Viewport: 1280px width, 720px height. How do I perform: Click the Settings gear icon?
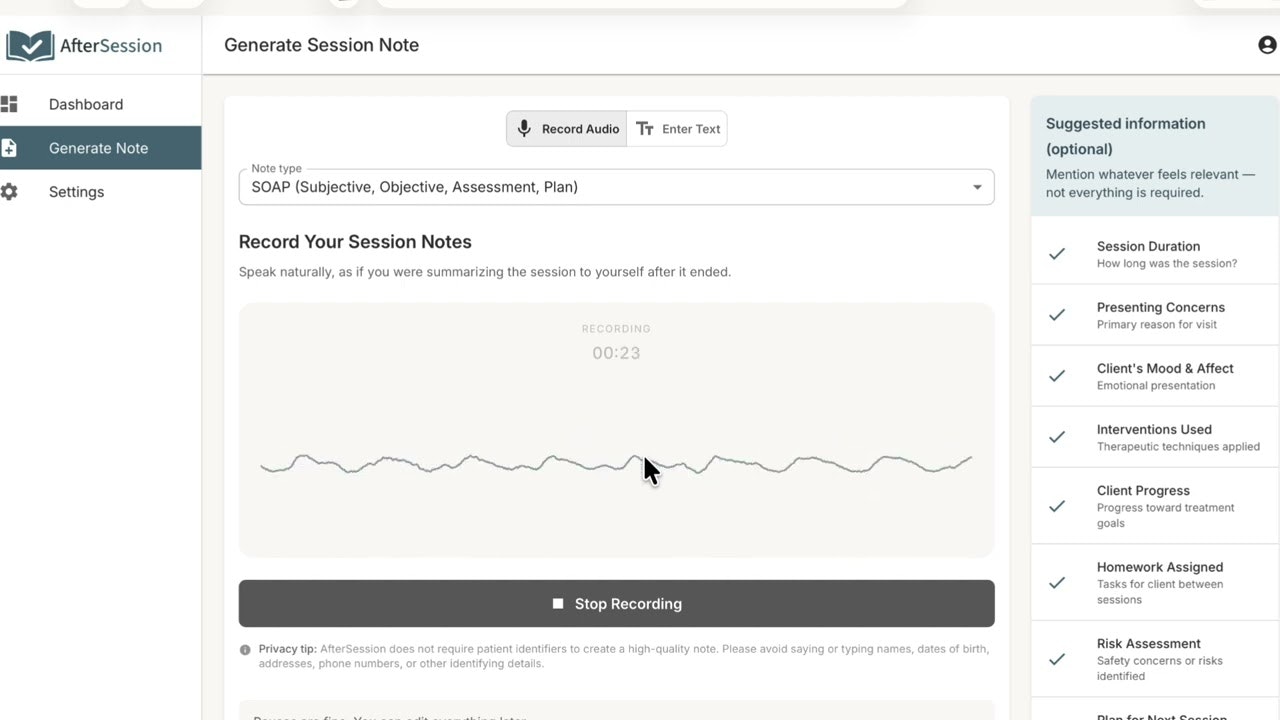click(9, 192)
